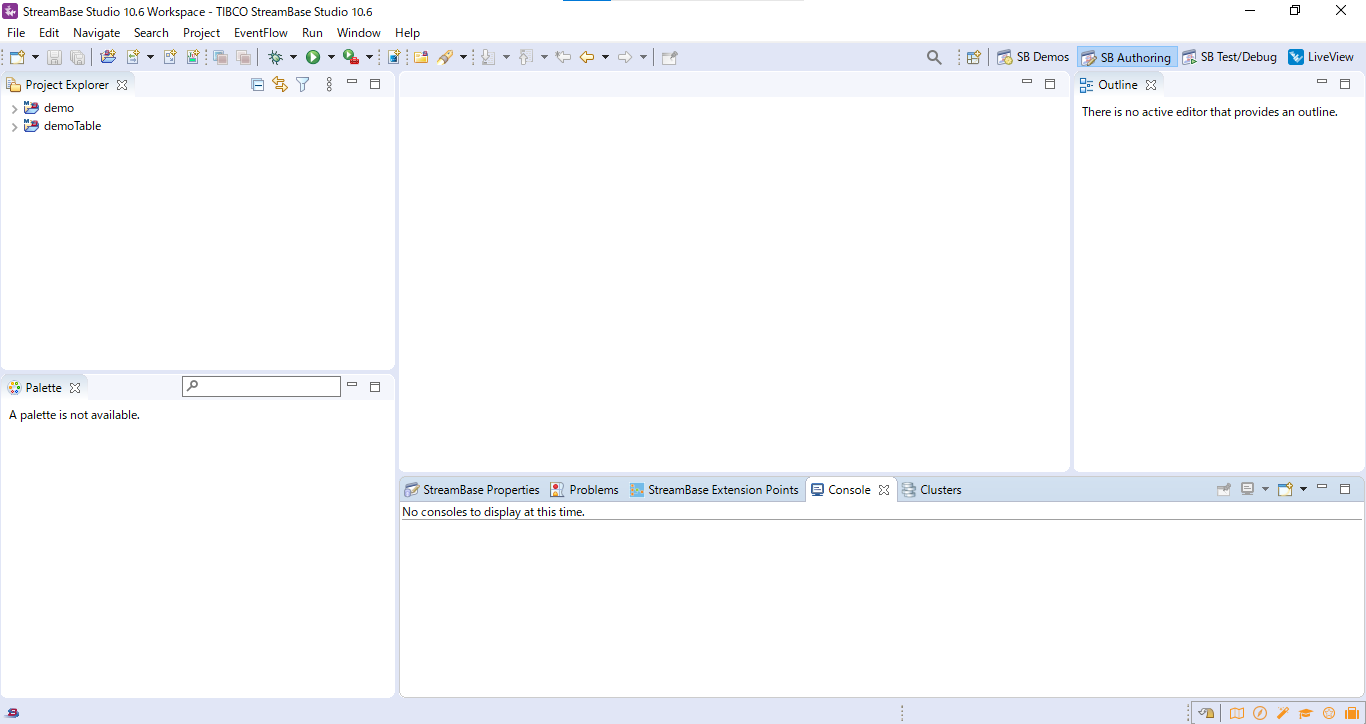Viewport: 1366px width, 724px height.
Task: Open the External Tools dropdown arrow
Action: point(369,57)
